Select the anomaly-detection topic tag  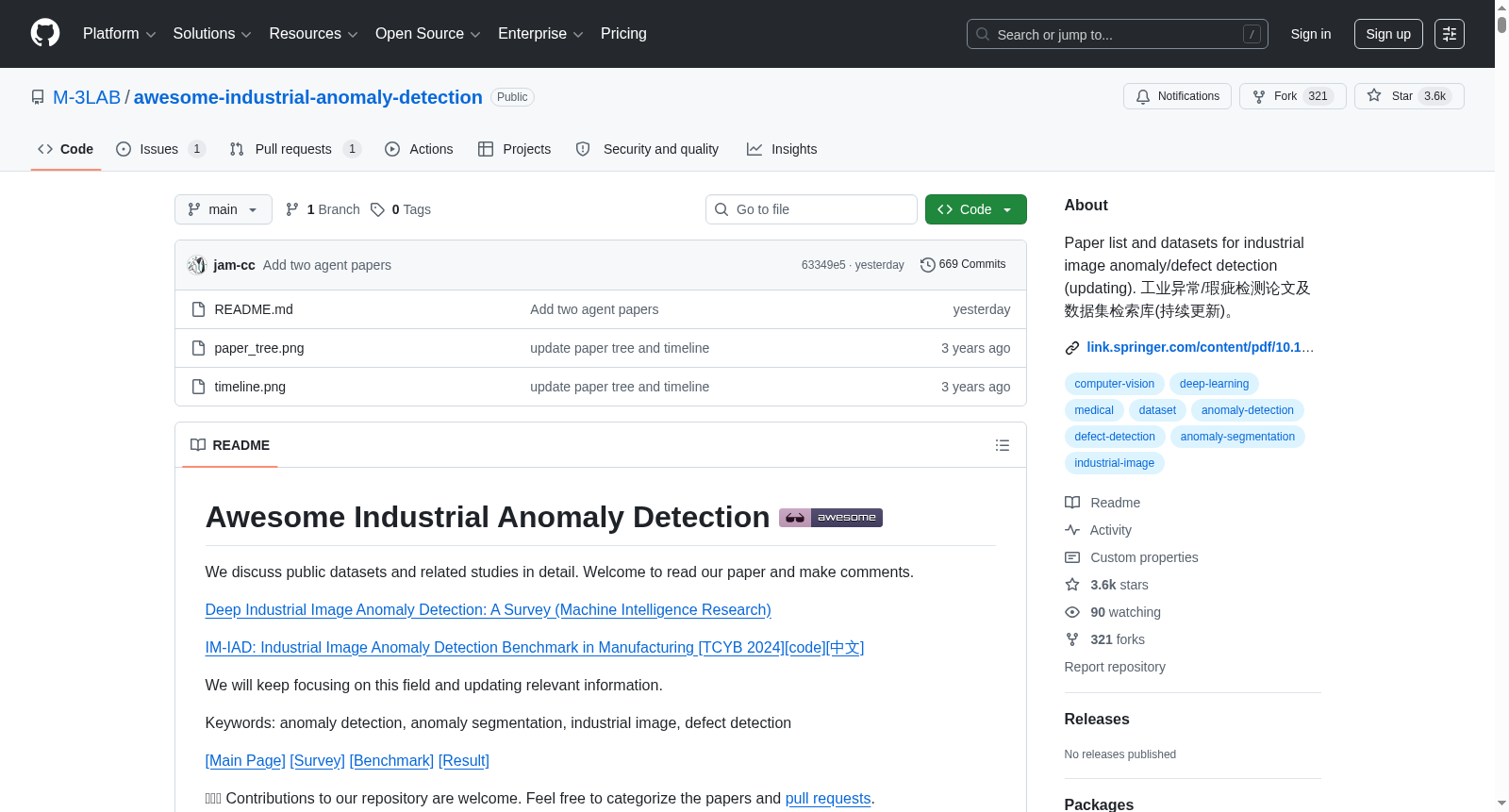pyautogui.click(x=1248, y=410)
